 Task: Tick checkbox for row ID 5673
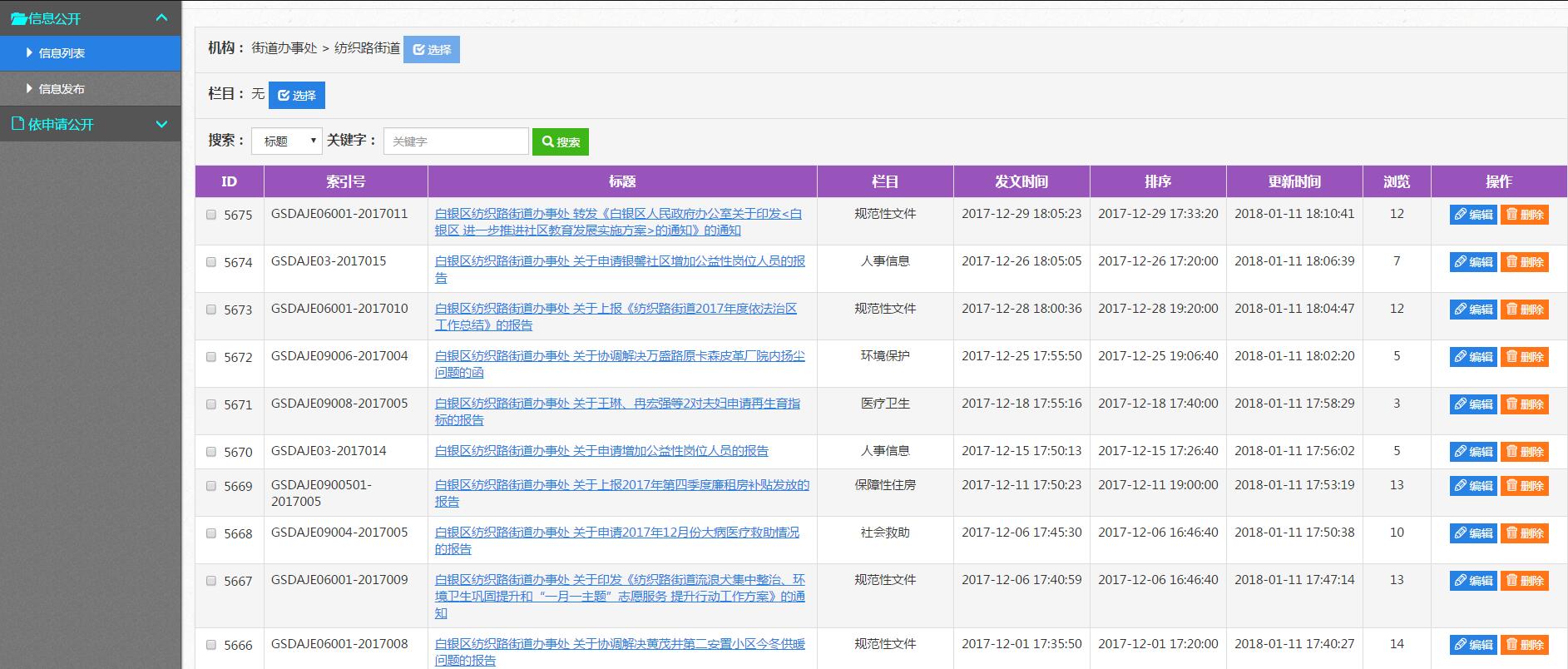click(x=211, y=310)
